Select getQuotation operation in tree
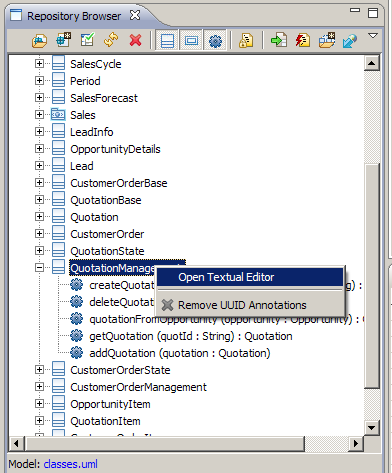The height and width of the screenshot is (473, 392). pyautogui.click(x=191, y=336)
